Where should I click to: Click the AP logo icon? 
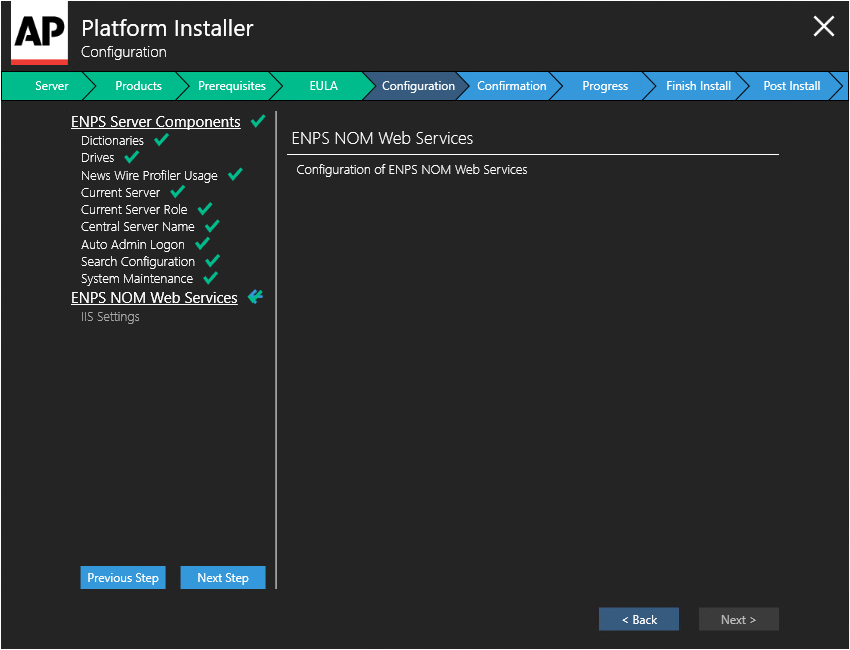coord(40,33)
